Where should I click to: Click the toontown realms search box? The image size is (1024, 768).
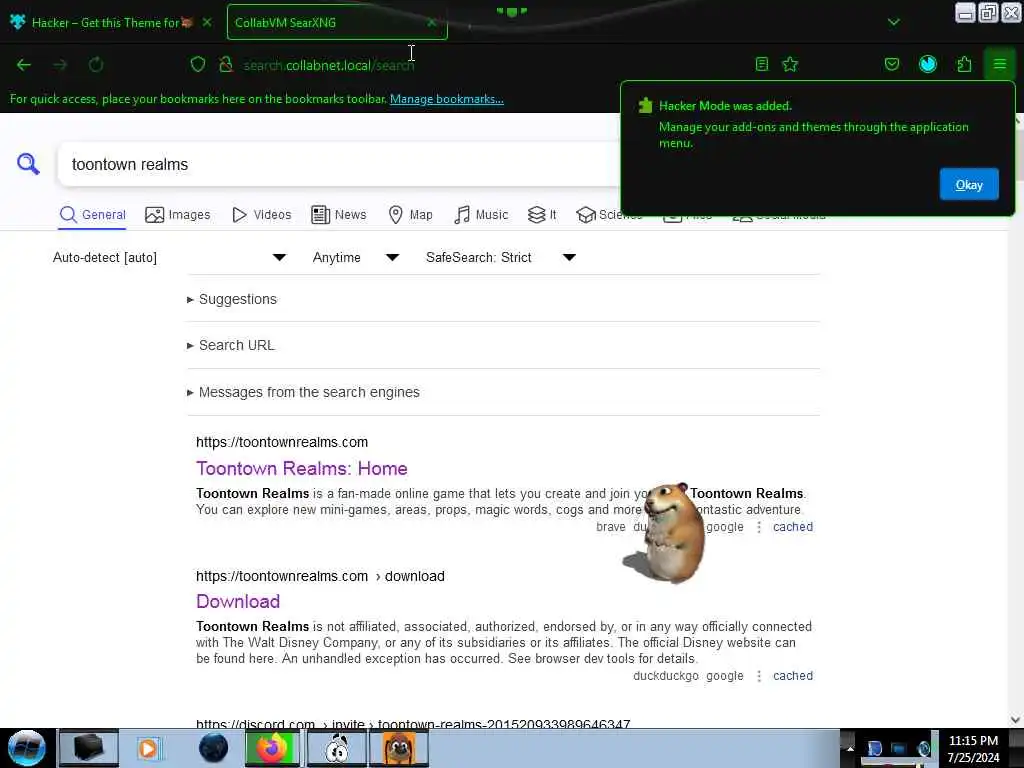340,165
